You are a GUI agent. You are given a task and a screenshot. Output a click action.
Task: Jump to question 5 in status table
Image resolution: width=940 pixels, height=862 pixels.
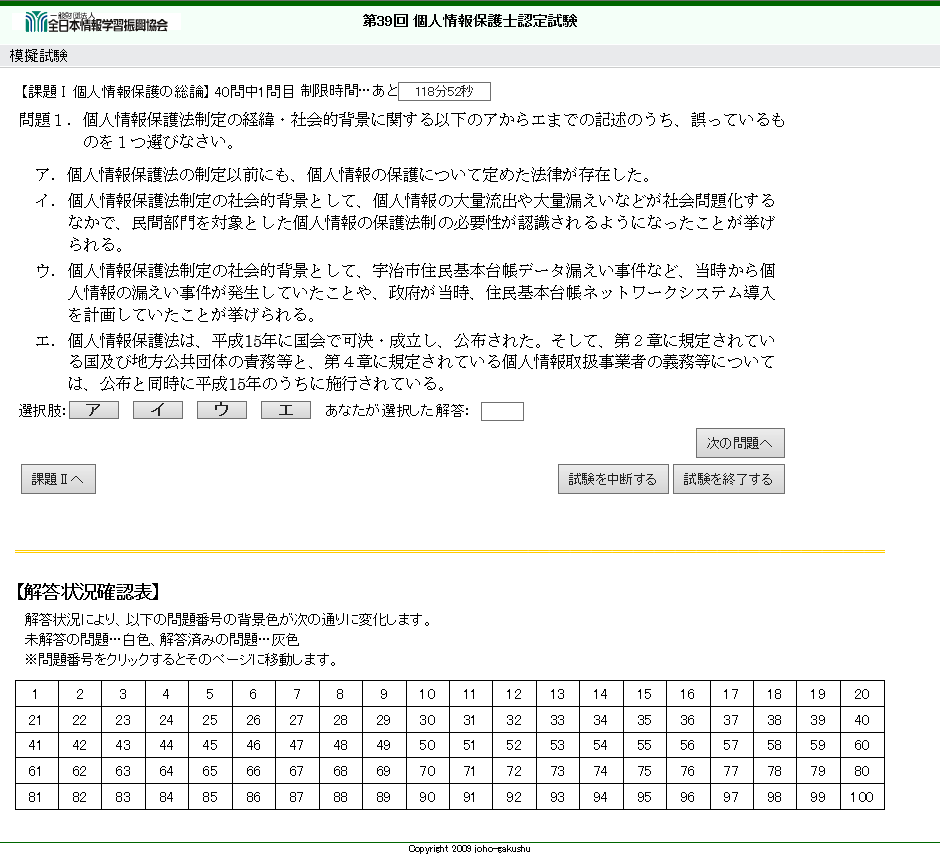tap(210, 694)
